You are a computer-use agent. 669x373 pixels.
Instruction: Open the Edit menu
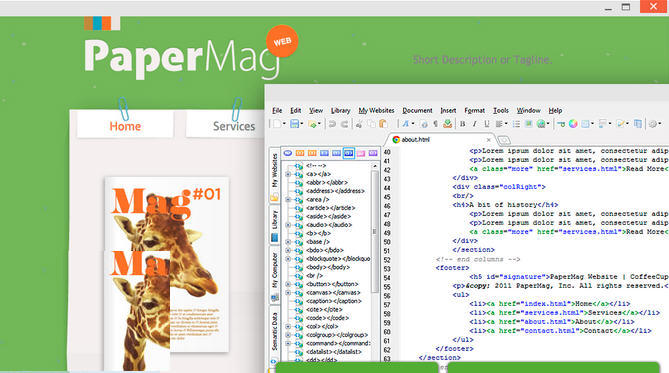[296, 111]
